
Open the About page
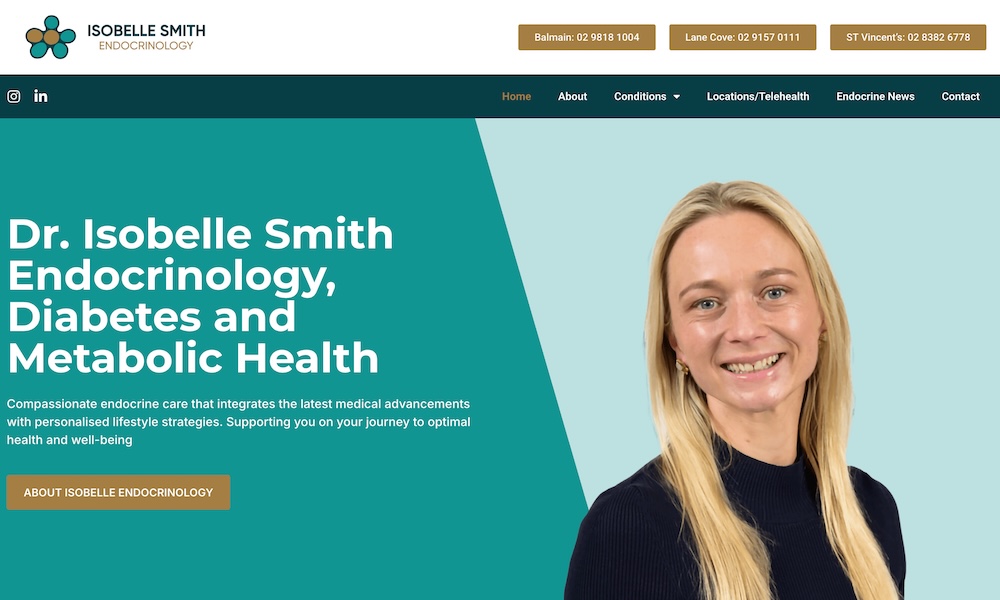coord(572,96)
